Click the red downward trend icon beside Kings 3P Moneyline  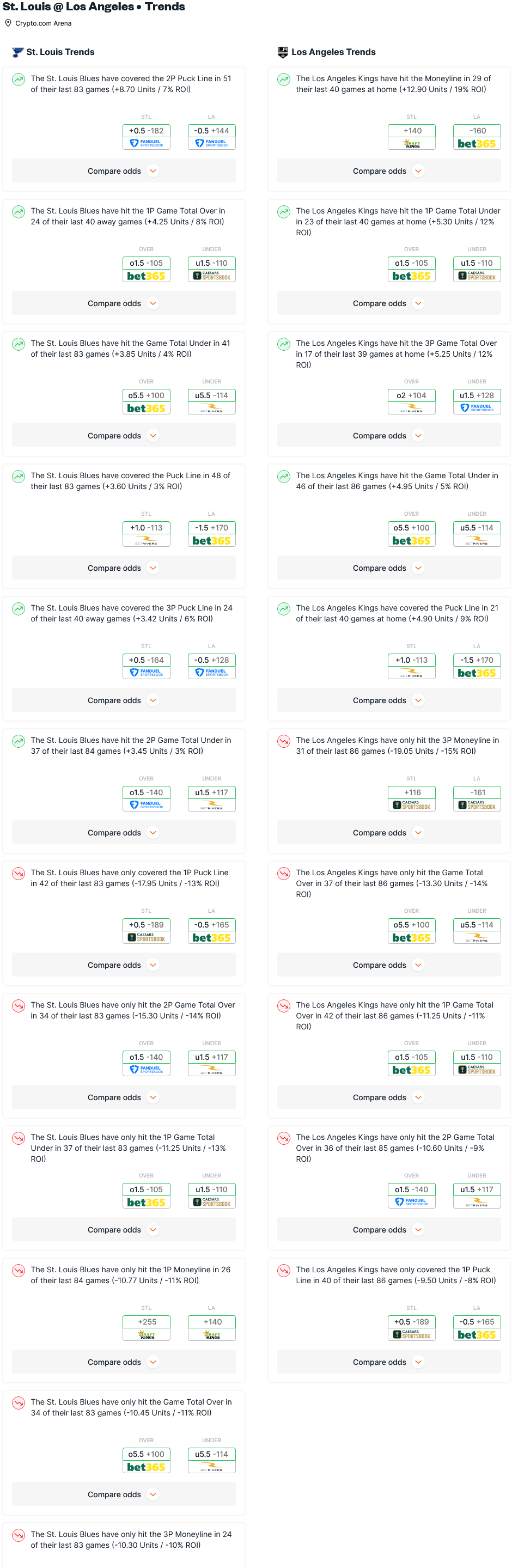click(x=284, y=741)
